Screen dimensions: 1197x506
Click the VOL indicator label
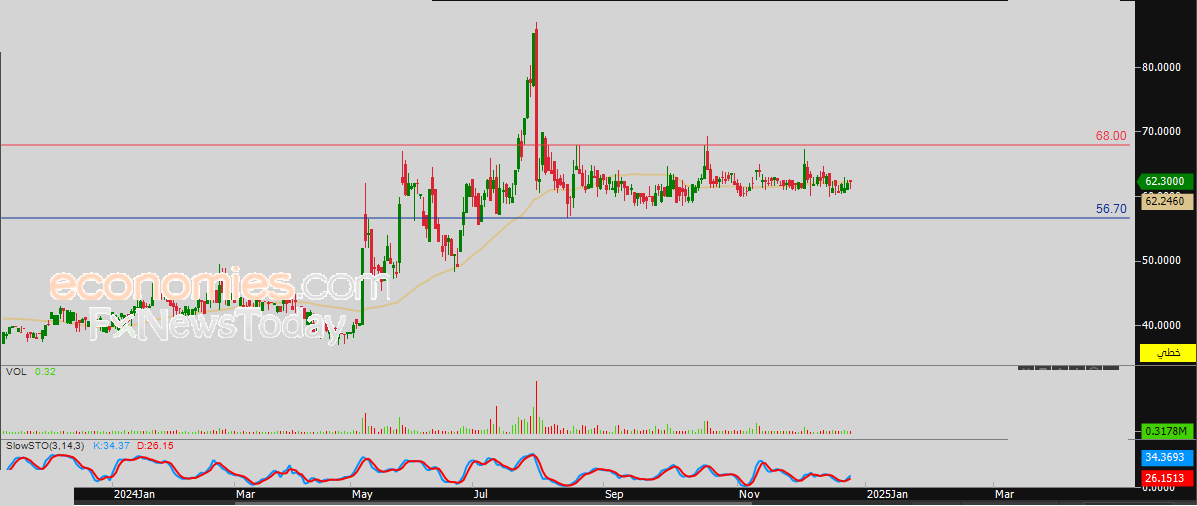(x=16, y=372)
